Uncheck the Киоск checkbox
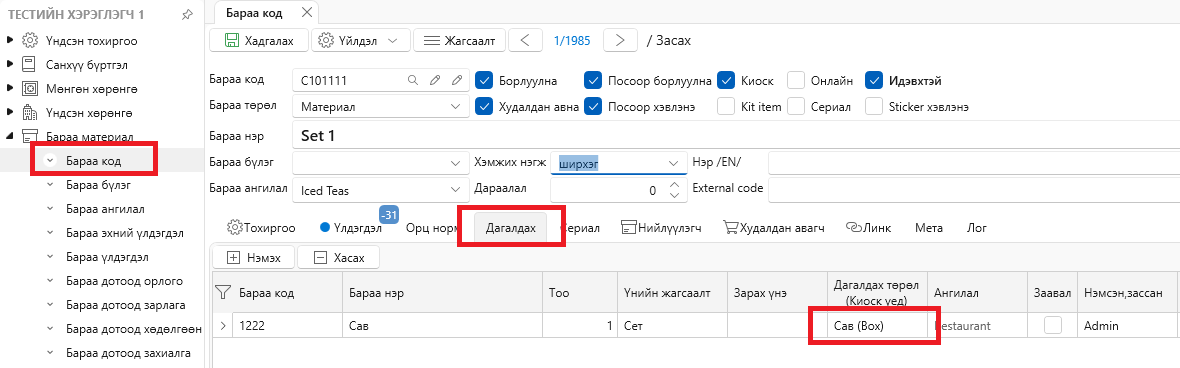Screen dimensions: 1180x368 [725, 80]
